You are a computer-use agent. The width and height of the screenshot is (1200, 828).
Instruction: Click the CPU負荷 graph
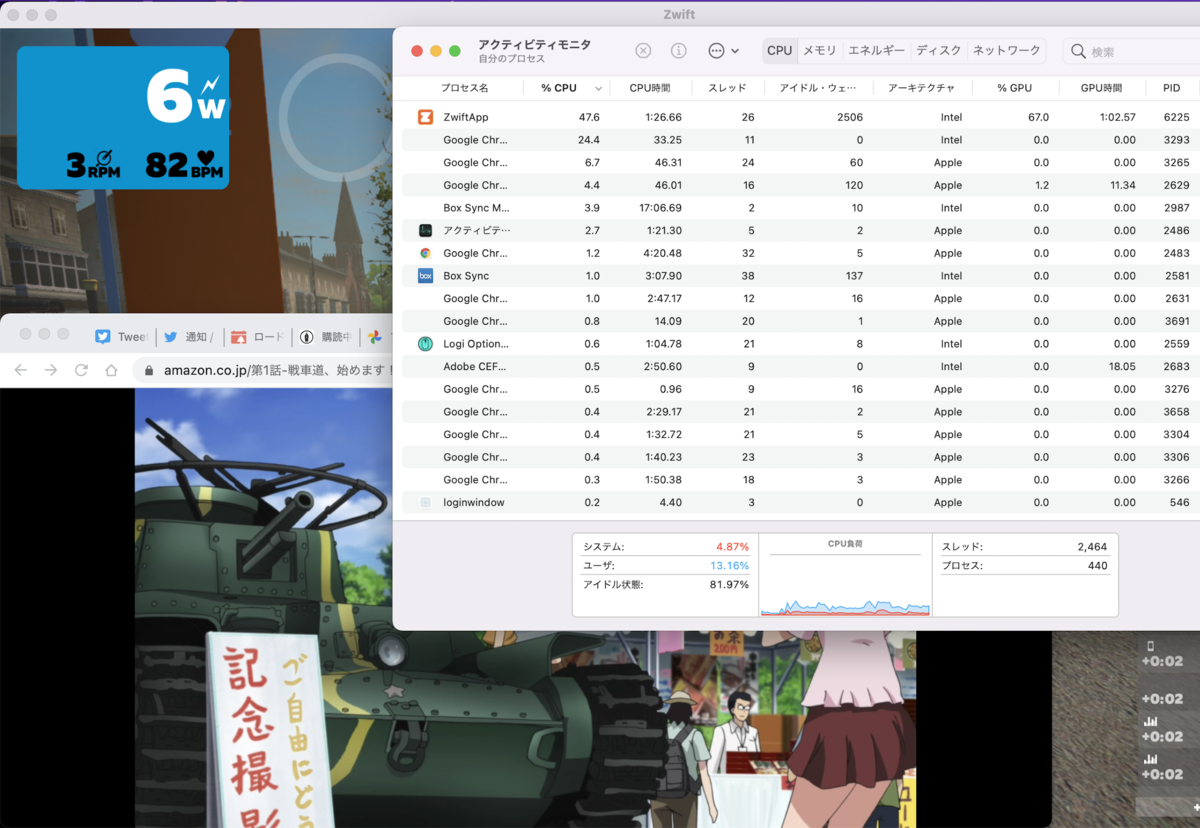tap(845, 585)
